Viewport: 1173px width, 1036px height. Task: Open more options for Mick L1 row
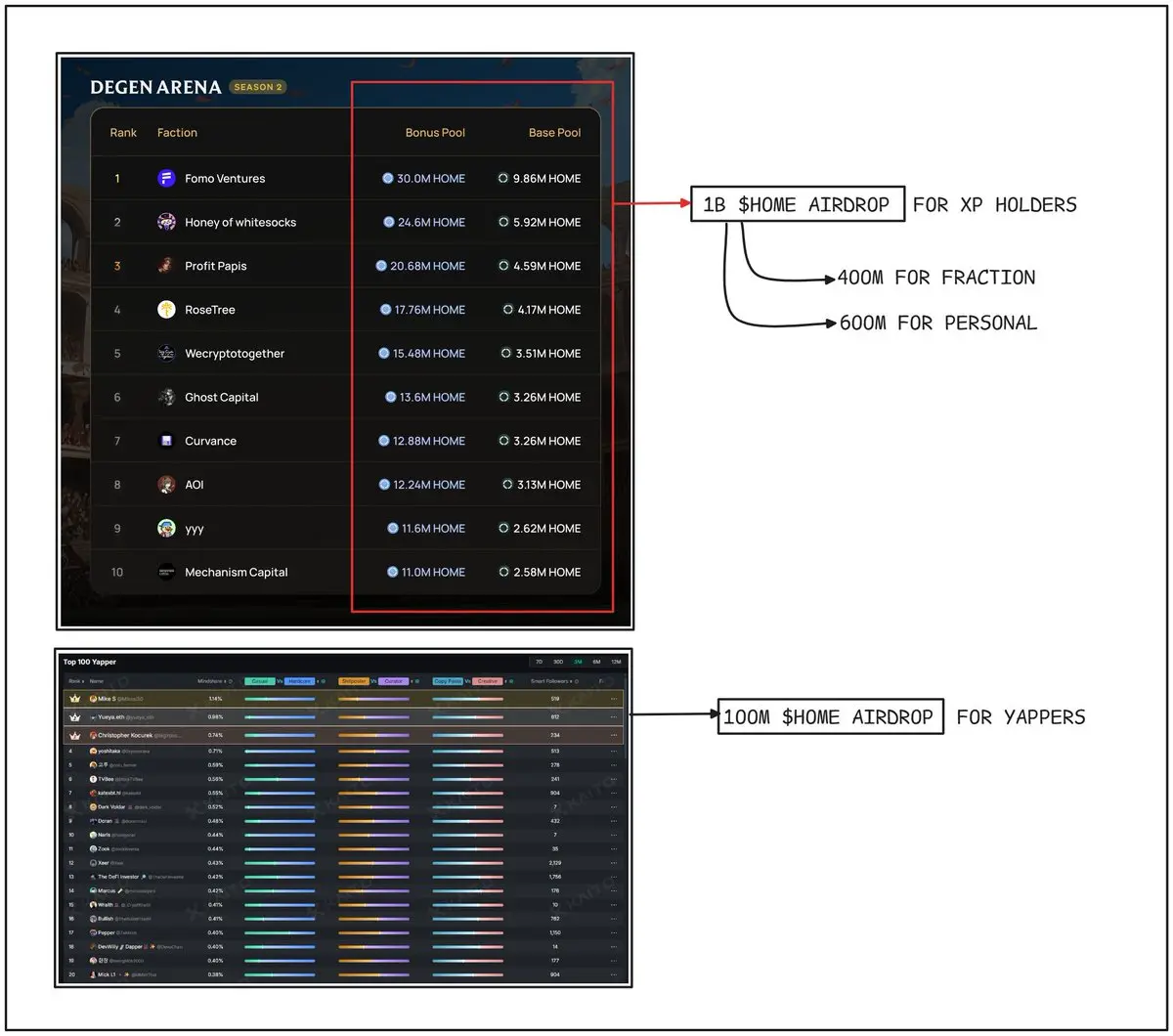[614, 974]
